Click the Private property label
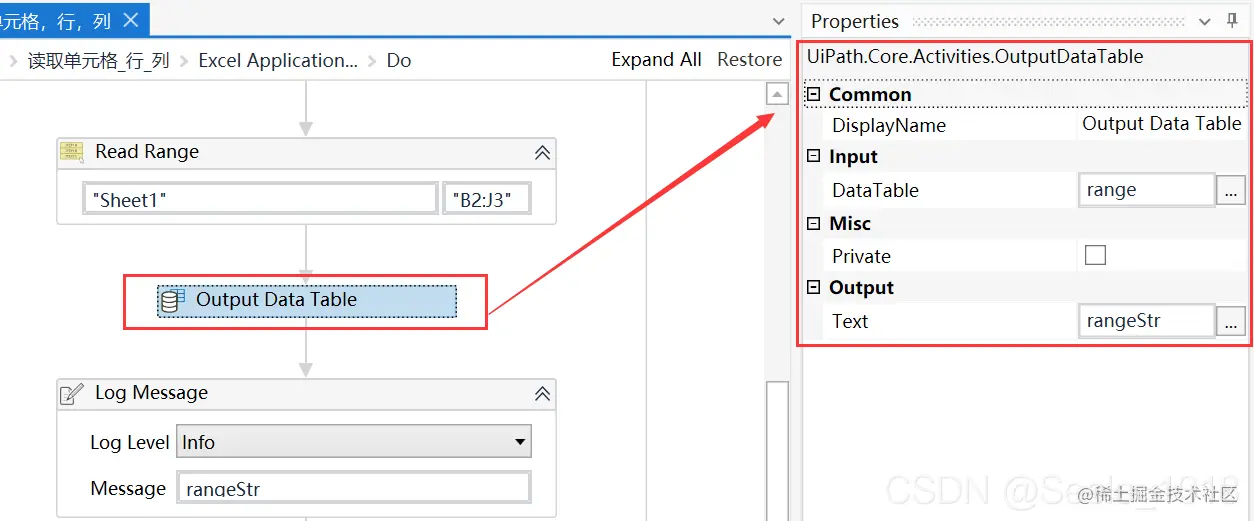Screen dimensions: 1254x521 861,256
